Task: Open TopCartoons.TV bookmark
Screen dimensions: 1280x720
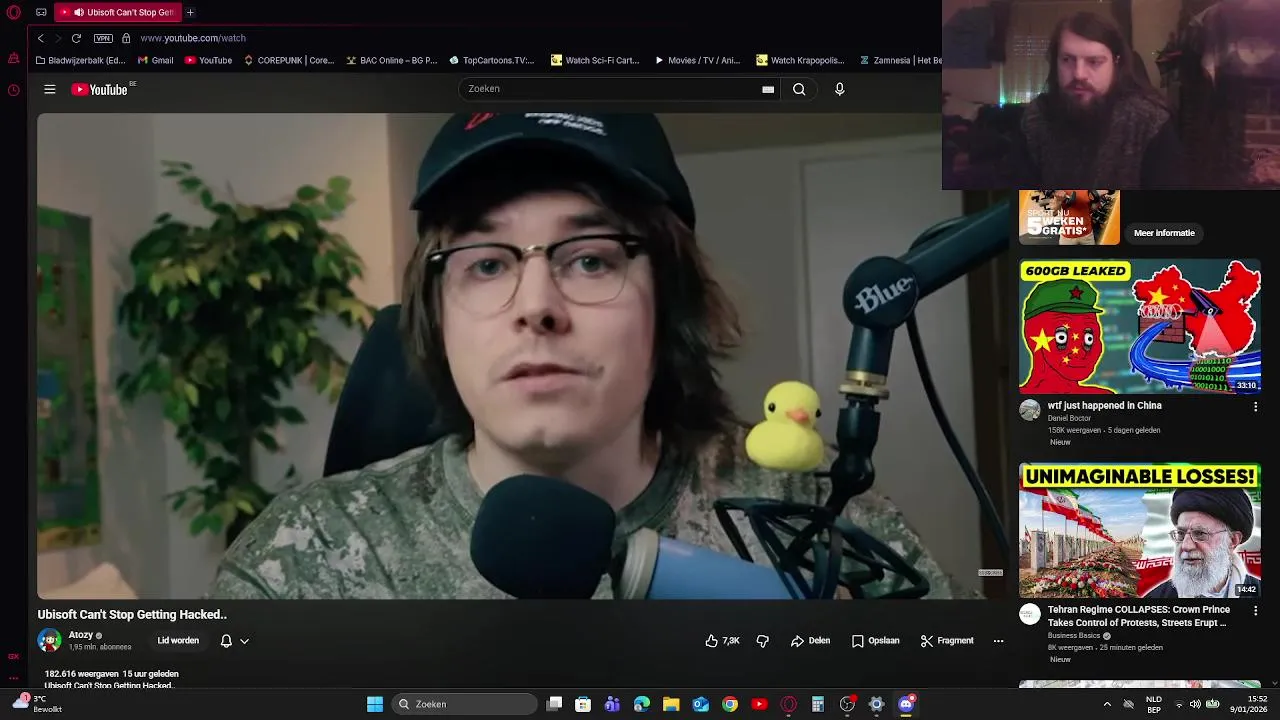Action: tap(492, 60)
